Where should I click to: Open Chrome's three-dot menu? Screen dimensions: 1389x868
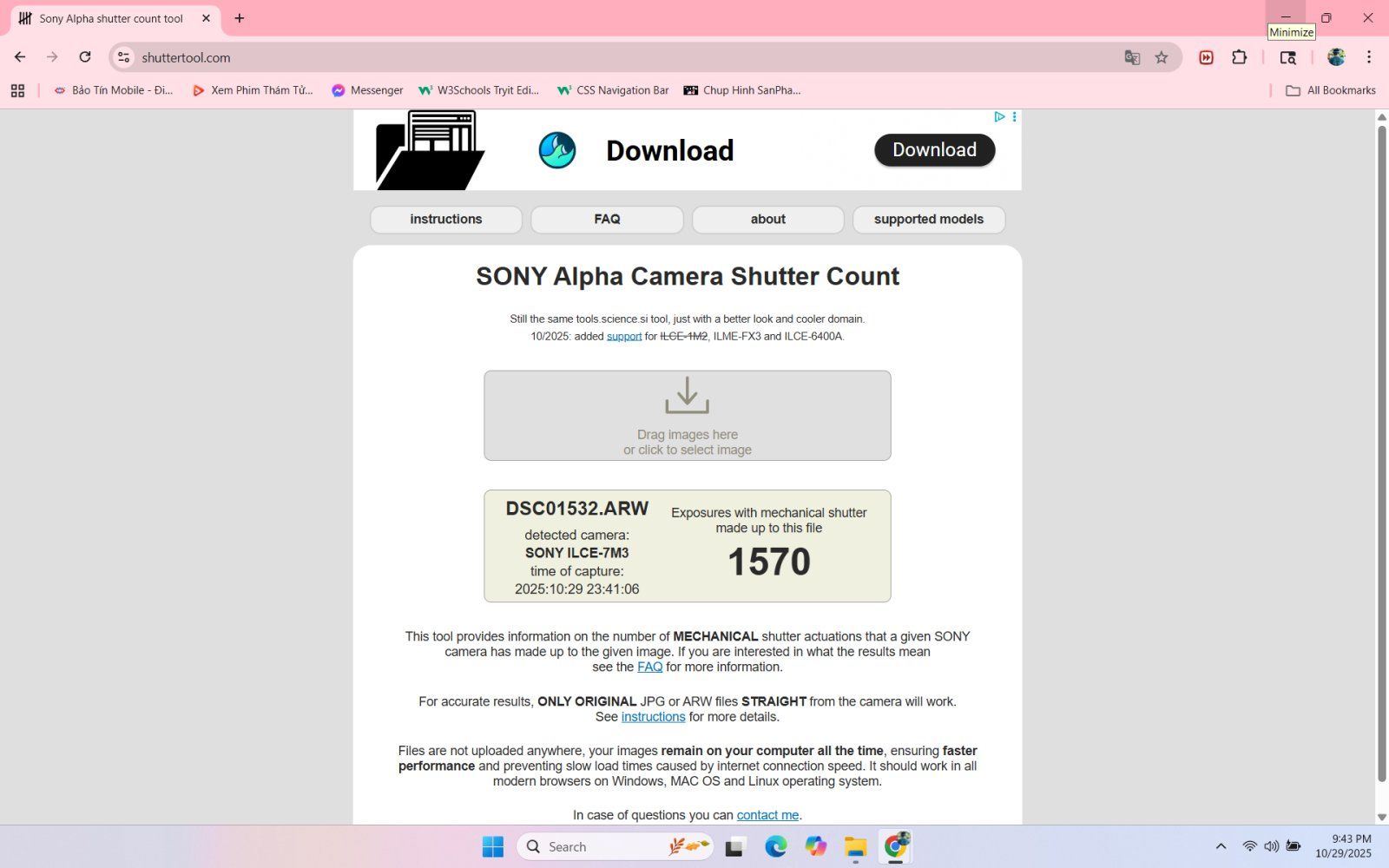tap(1369, 57)
